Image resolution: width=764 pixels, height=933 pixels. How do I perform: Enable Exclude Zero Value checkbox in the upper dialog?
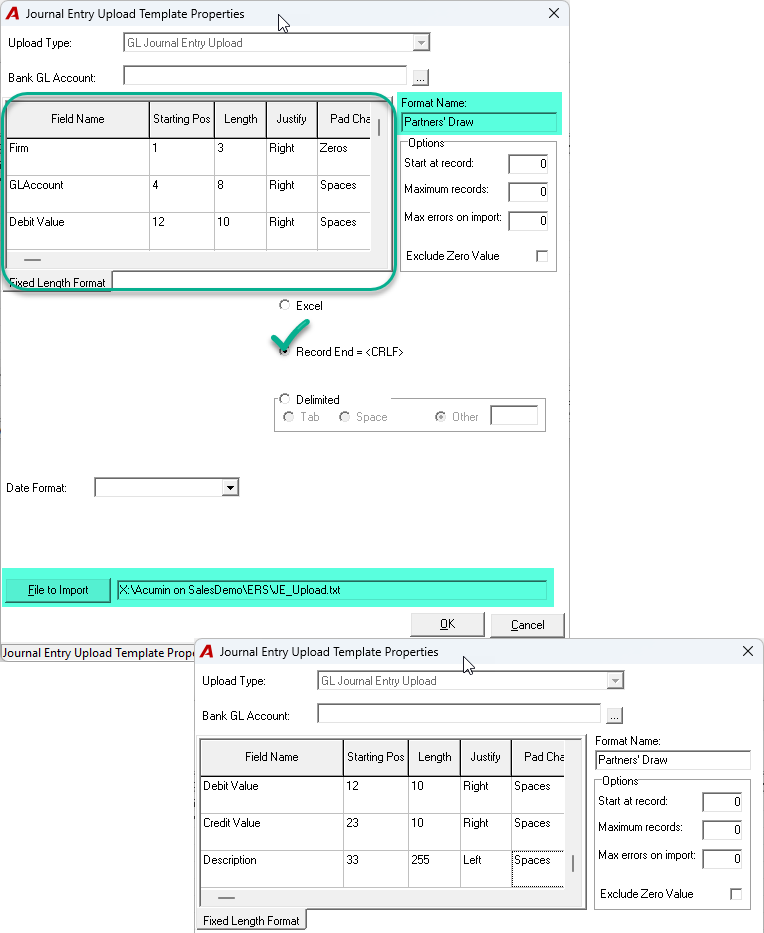tap(542, 256)
